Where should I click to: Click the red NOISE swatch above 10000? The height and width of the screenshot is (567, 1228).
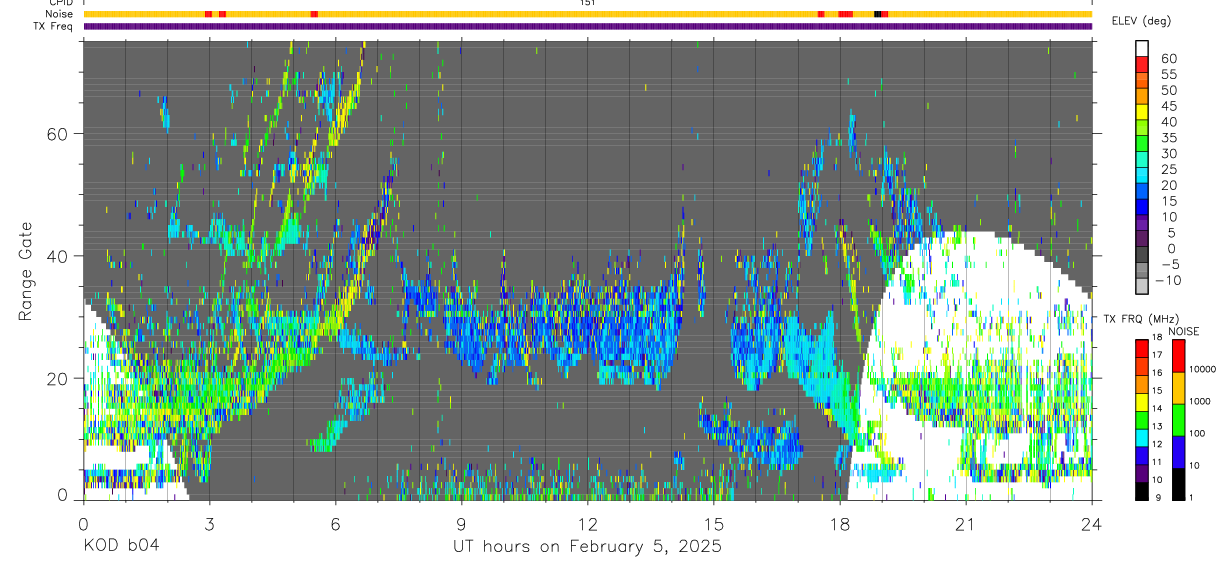tap(1179, 355)
